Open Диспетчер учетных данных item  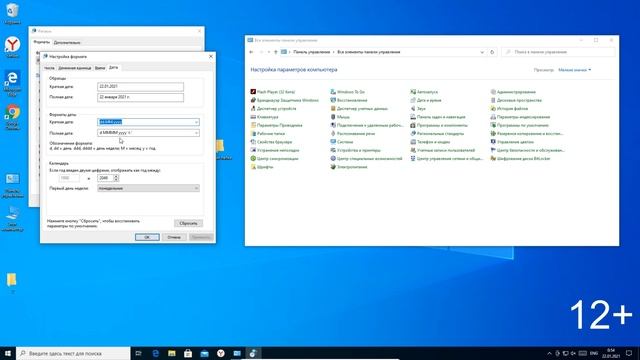click(359, 109)
